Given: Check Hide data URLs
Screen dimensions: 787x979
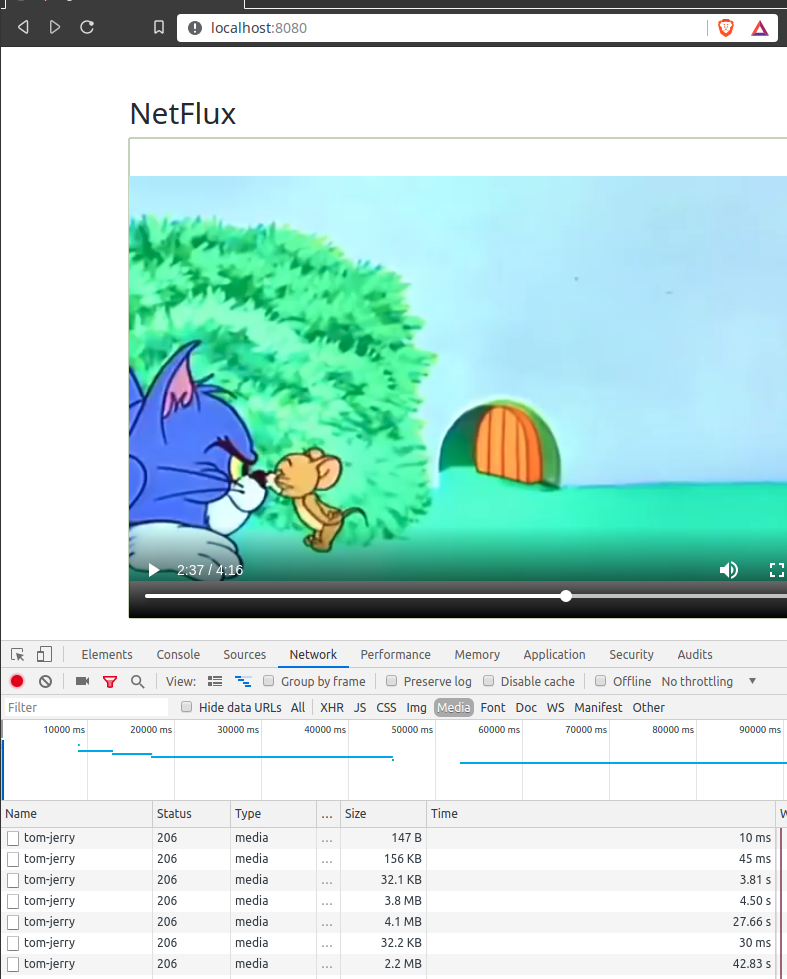Looking at the screenshot, I should click(x=186, y=707).
